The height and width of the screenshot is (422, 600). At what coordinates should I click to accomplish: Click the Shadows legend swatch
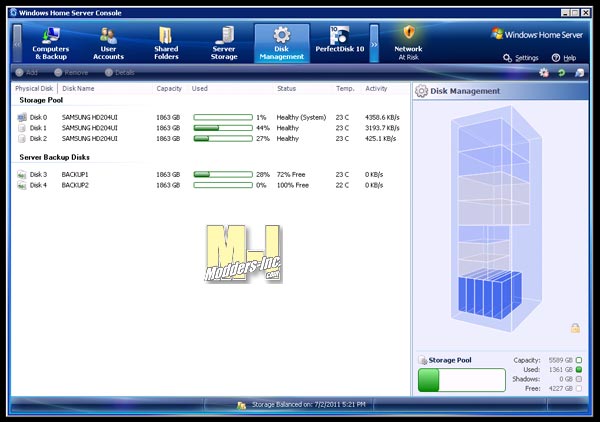point(579,379)
